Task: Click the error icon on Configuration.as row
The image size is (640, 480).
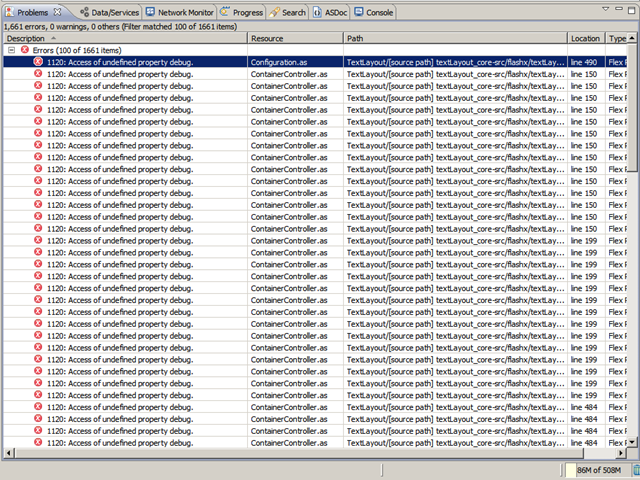Action: [38, 62]
